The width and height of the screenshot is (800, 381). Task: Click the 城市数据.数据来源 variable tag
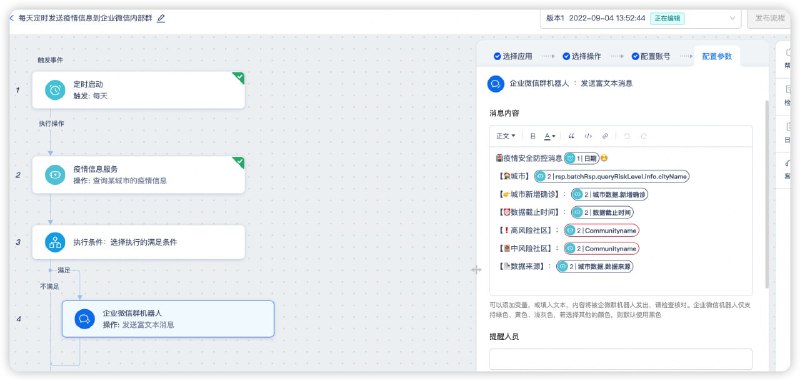click(595, 266)
